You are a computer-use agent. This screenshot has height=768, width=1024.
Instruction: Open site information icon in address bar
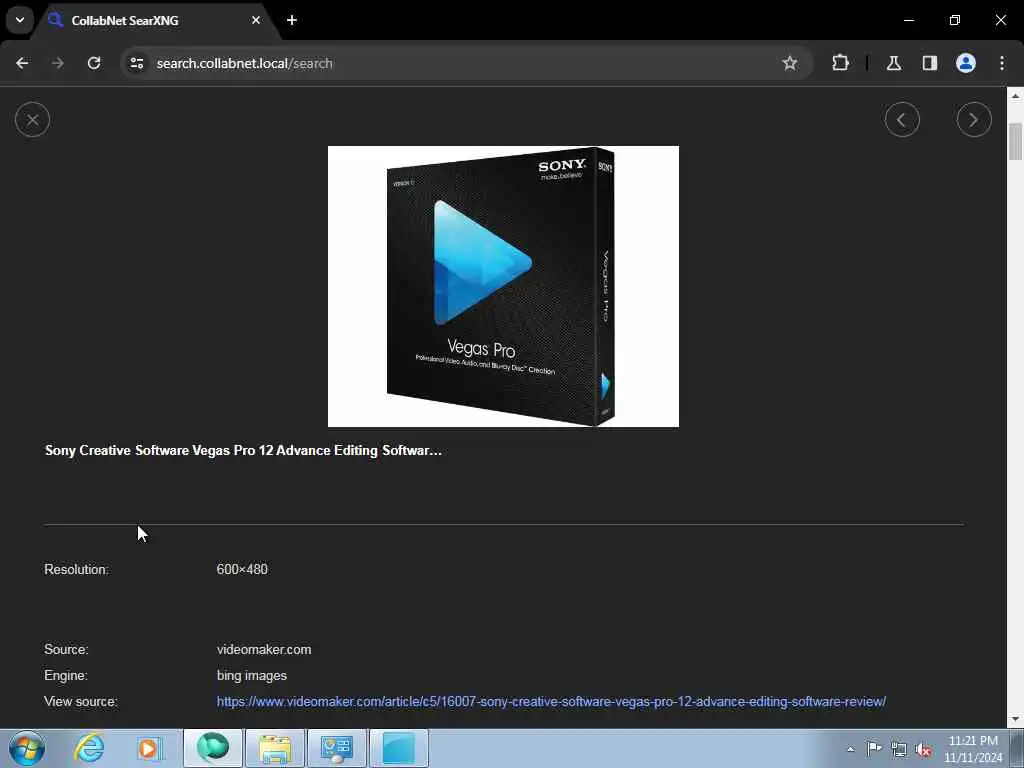click(x=136, y=63)
